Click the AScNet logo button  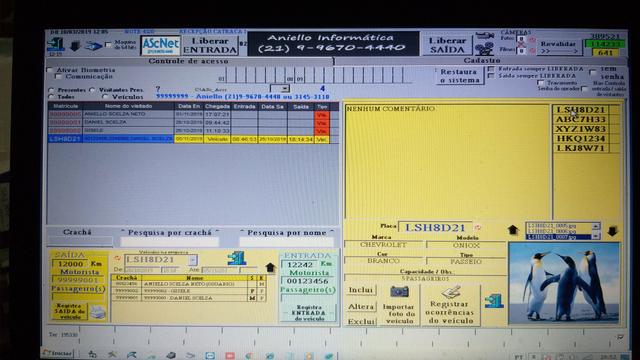[160, 45]
